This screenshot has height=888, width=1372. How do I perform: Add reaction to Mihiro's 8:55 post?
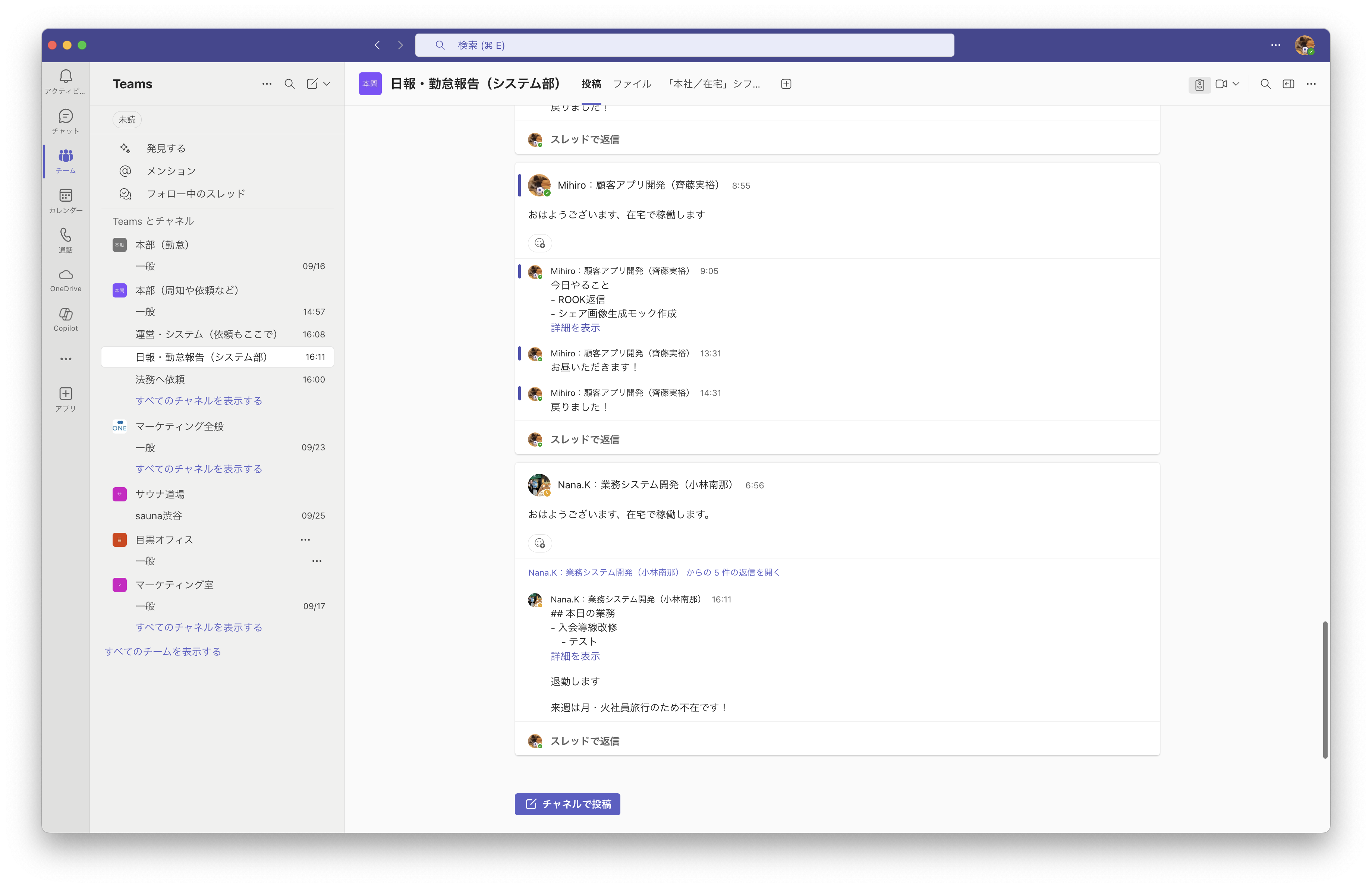pos(539,243)
